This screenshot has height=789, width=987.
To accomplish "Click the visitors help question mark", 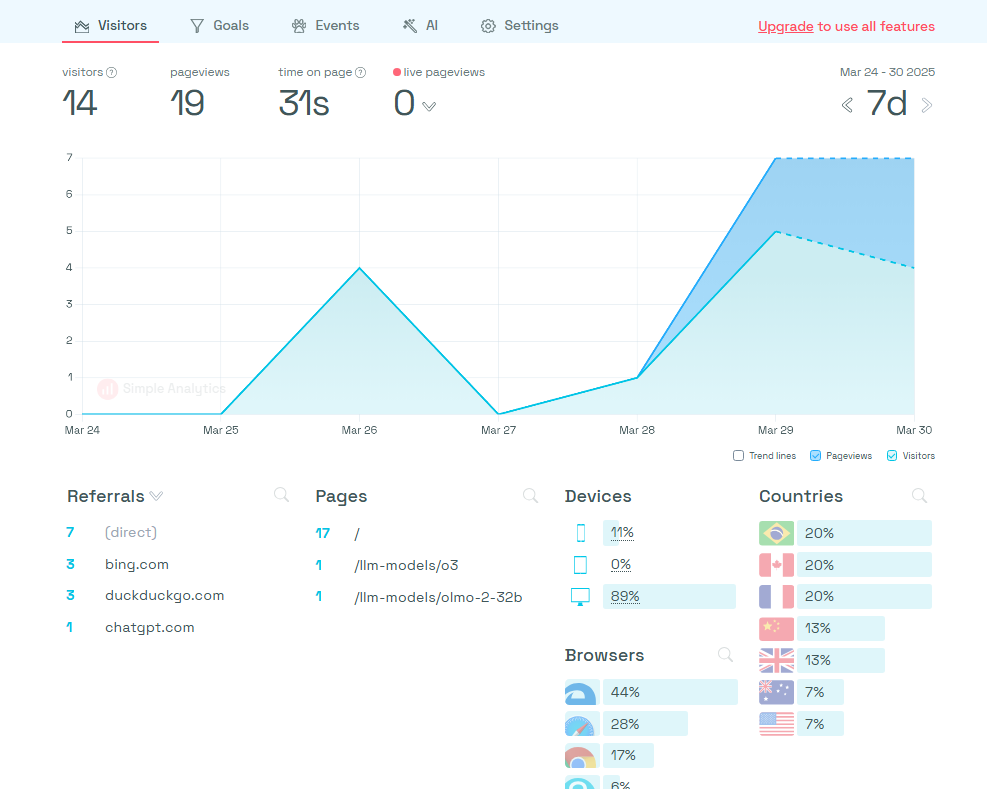I will pyautogui.click(x=111, y=72).
